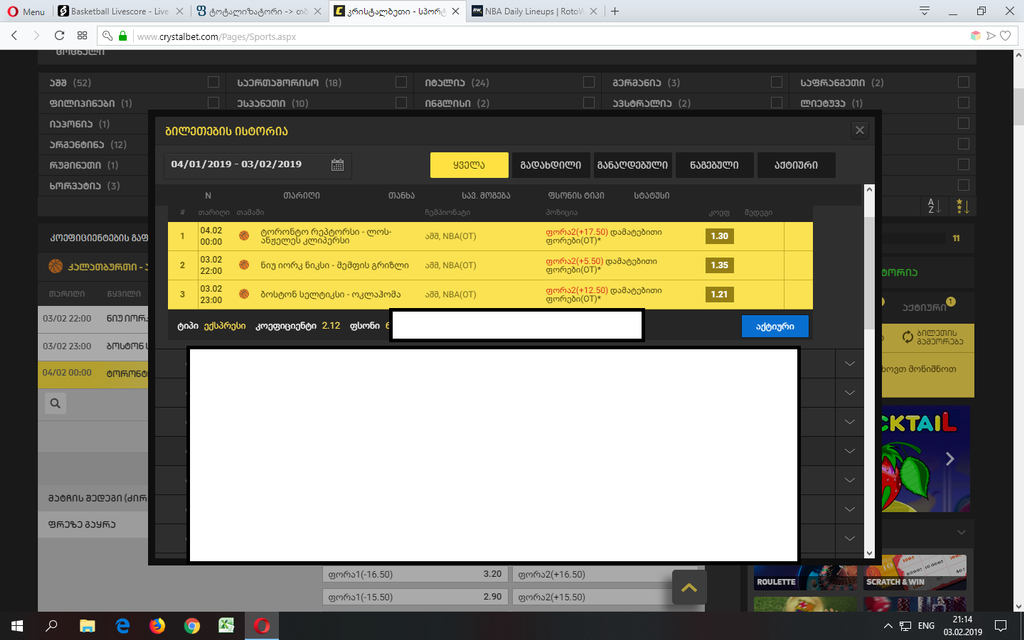Launch Firefox from the taskbar
The width and height of the screenshot is (1024, 640).
157,626
